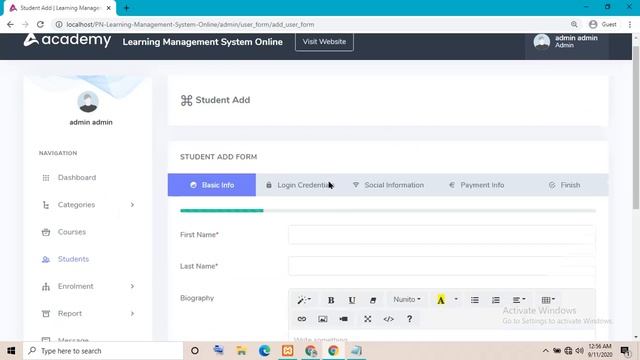Switch to the Social Information tab
The width and height of the screenshot is (640, 360).
(388, 185)
